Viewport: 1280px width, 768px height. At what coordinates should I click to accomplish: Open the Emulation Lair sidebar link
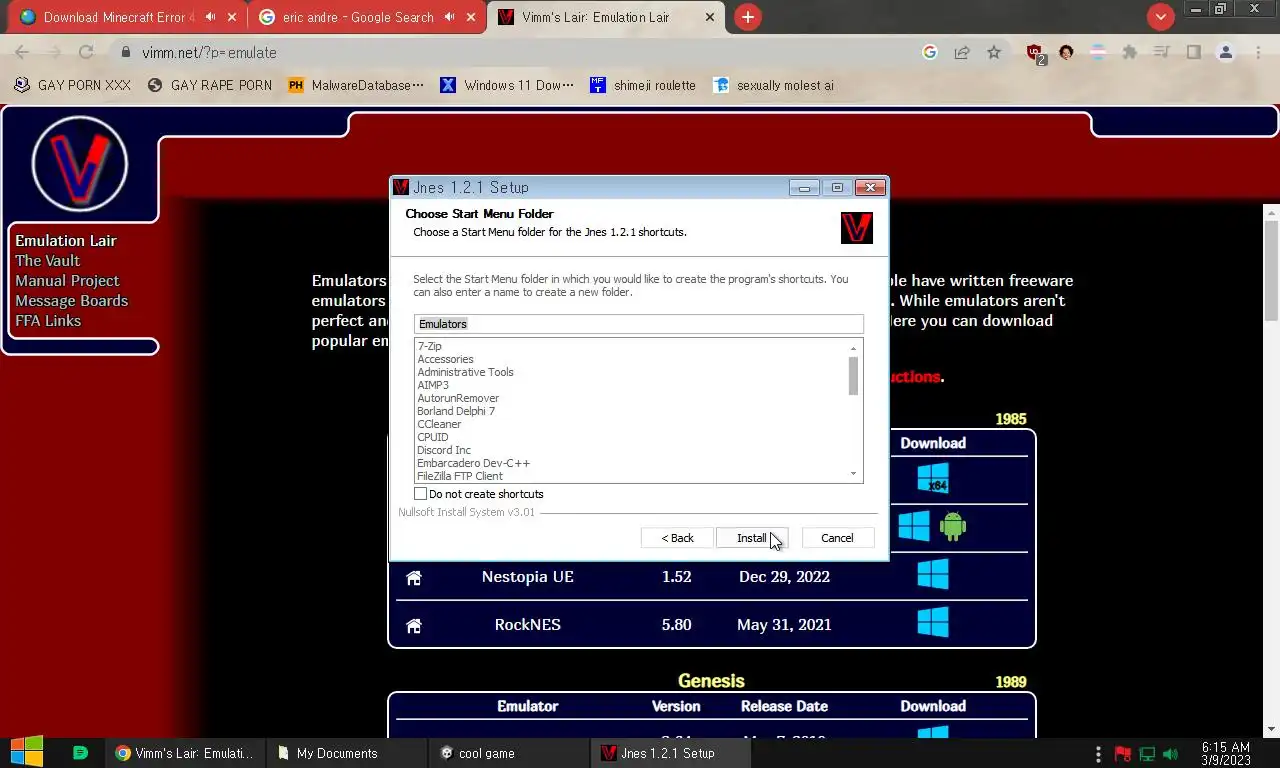pos(66,240)
